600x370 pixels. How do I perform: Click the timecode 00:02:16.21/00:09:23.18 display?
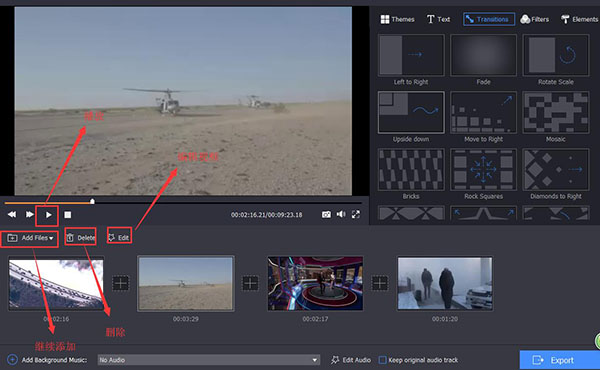tap(266, 215)
